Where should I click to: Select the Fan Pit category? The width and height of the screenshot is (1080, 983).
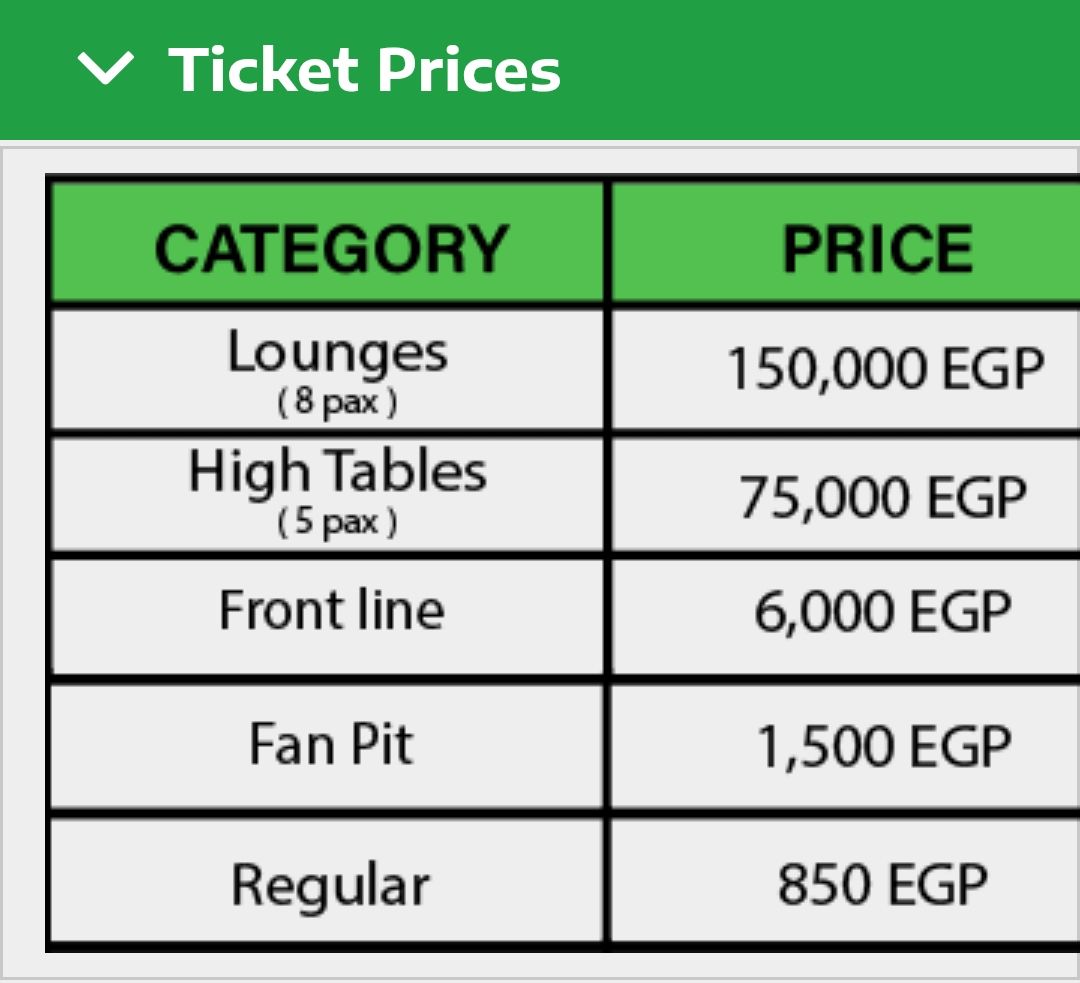(x=331, y=744)
